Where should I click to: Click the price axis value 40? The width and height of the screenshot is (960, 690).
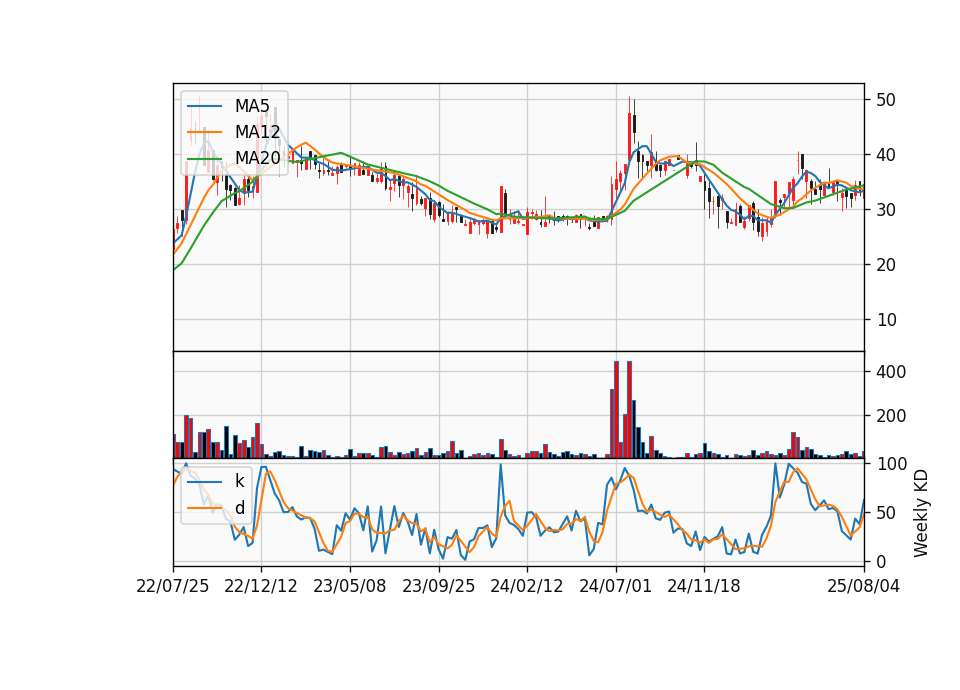886,156
